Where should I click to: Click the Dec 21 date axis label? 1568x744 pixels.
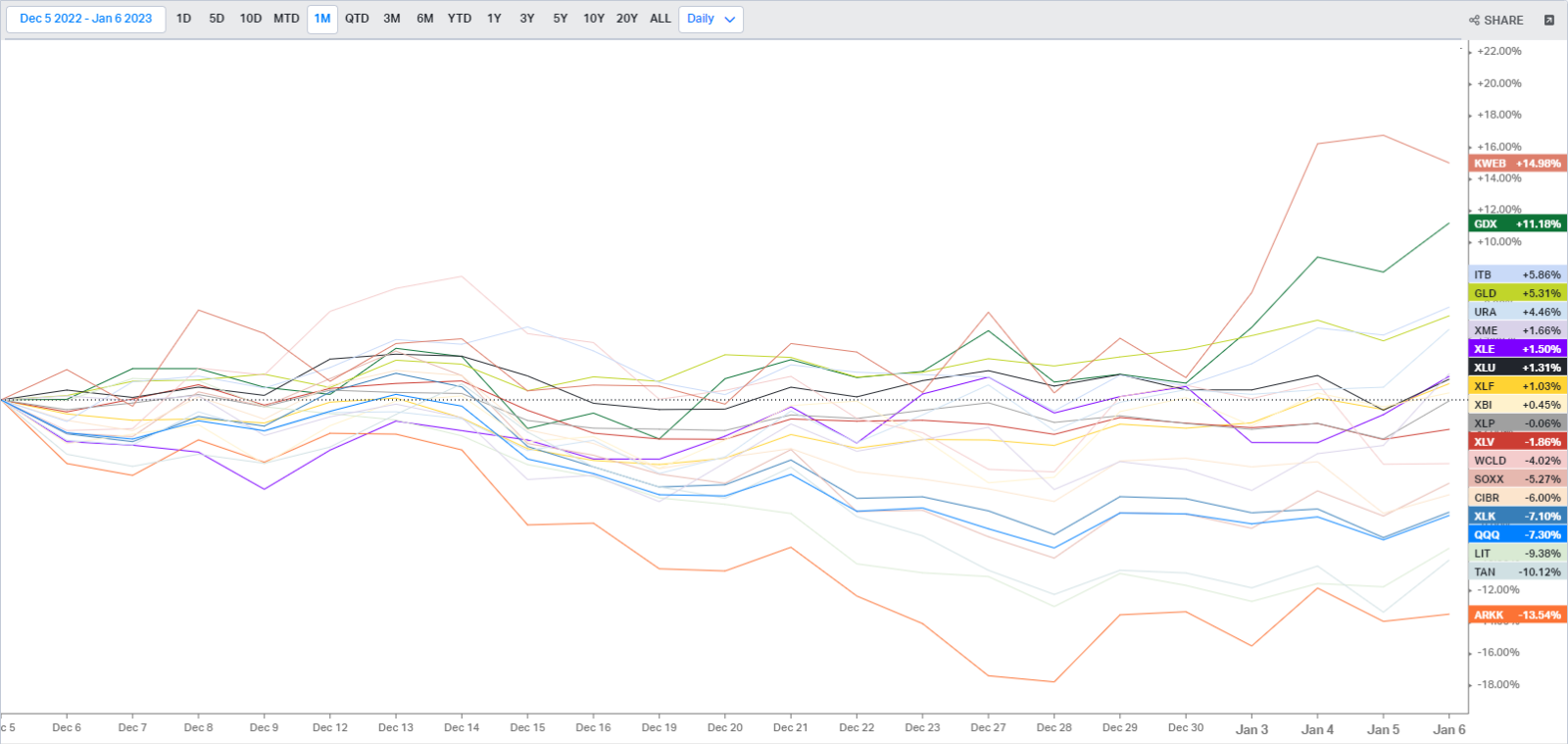coord(790,727)
